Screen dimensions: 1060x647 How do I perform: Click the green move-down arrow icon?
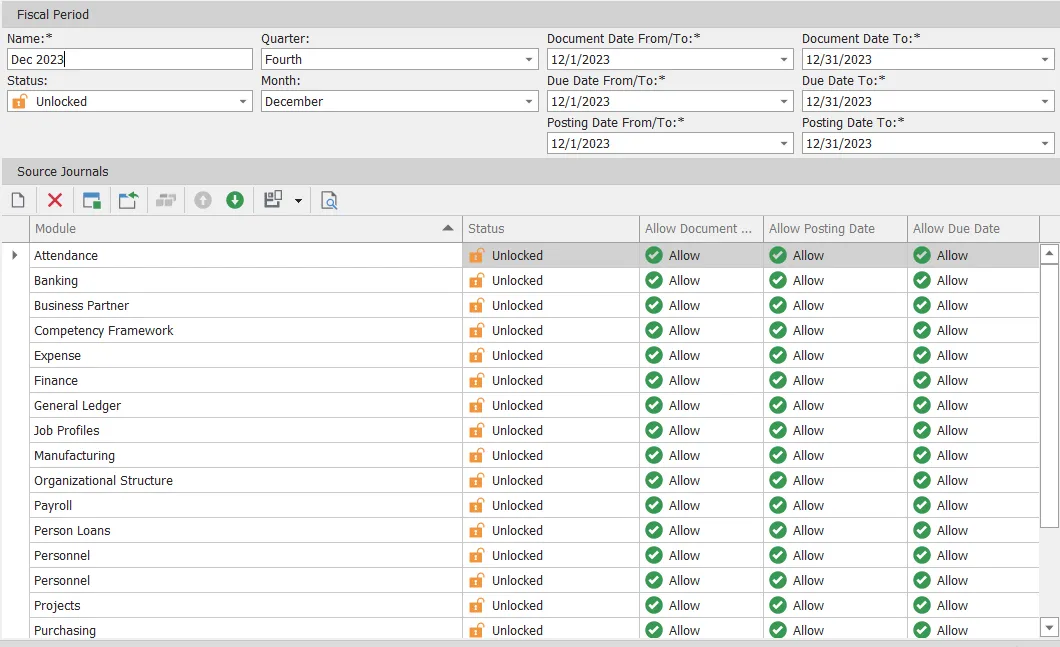click(235, 200)
